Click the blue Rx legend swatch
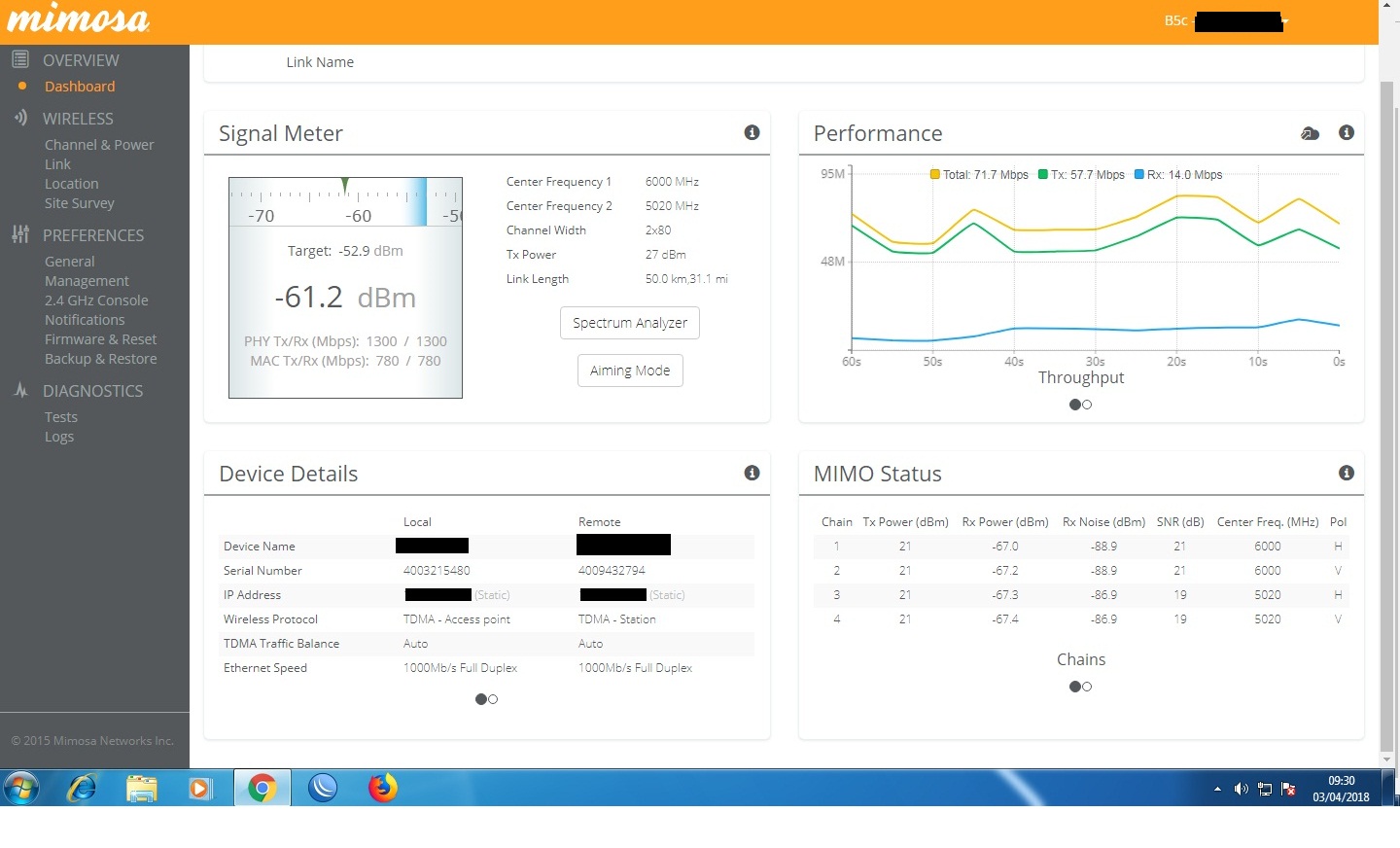 click(x=1139, y=175)
